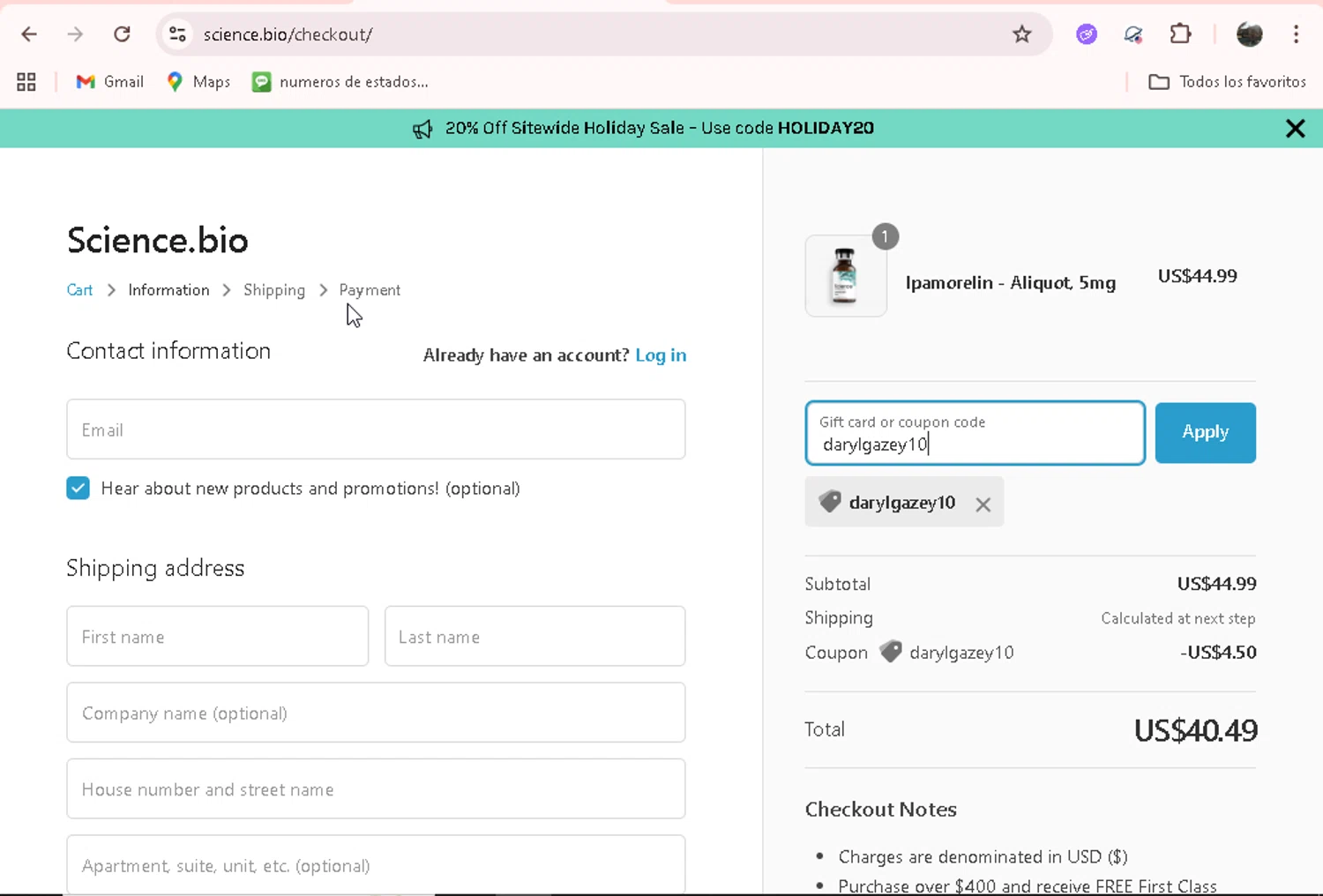Focus the Last name field
The width and height of the screenshot is (1323, 896).
(534, 636)
